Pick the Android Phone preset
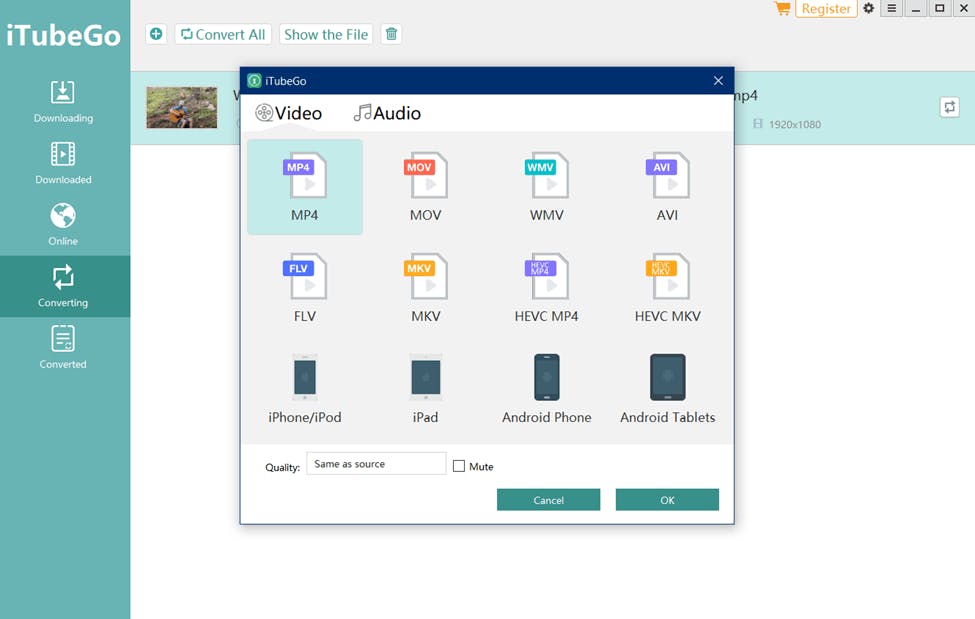This screenshot has height=619, width=975. click(x=547, y=389)
